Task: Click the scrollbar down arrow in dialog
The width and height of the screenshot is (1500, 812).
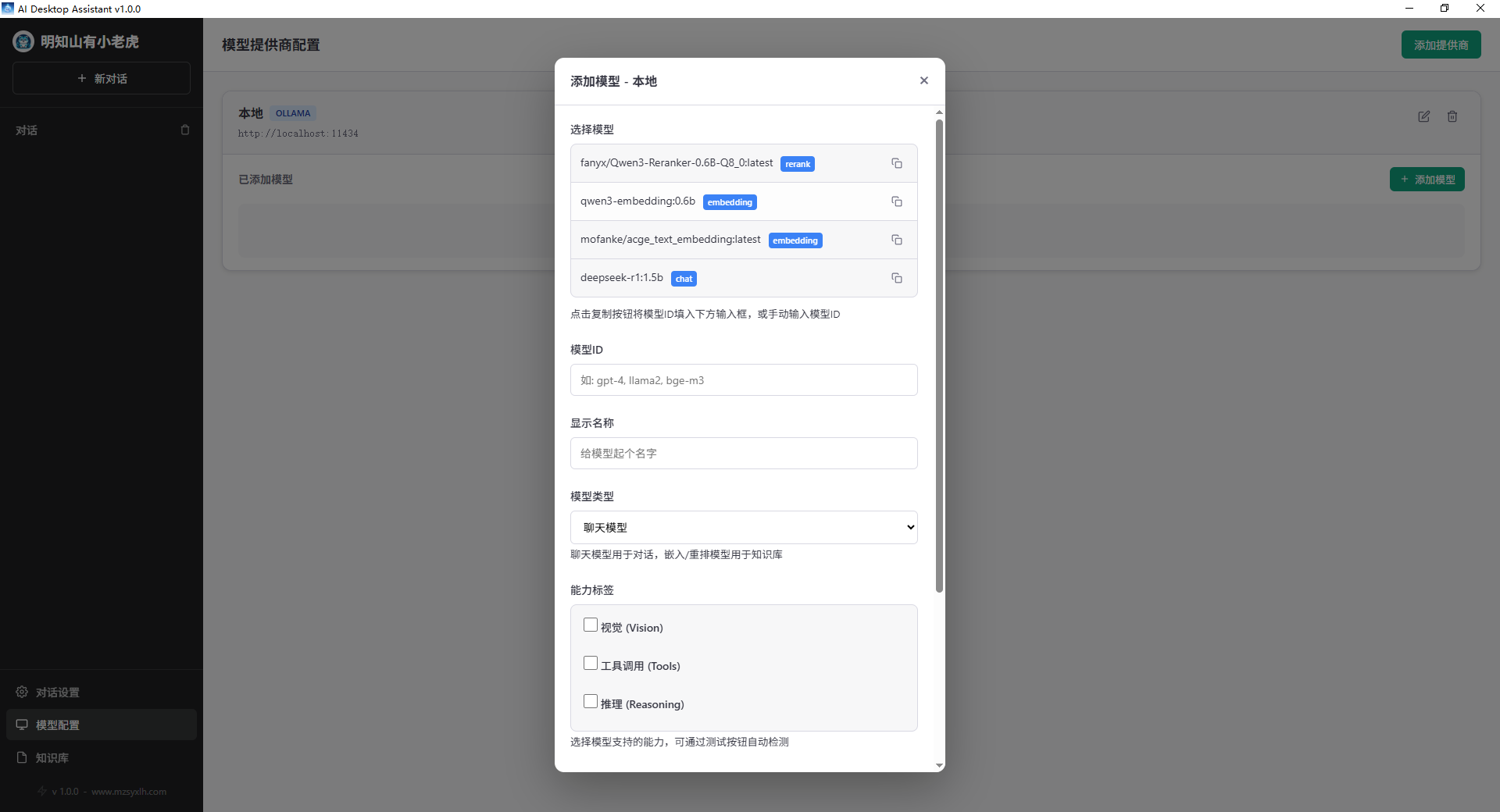Action: pos(939,766)
